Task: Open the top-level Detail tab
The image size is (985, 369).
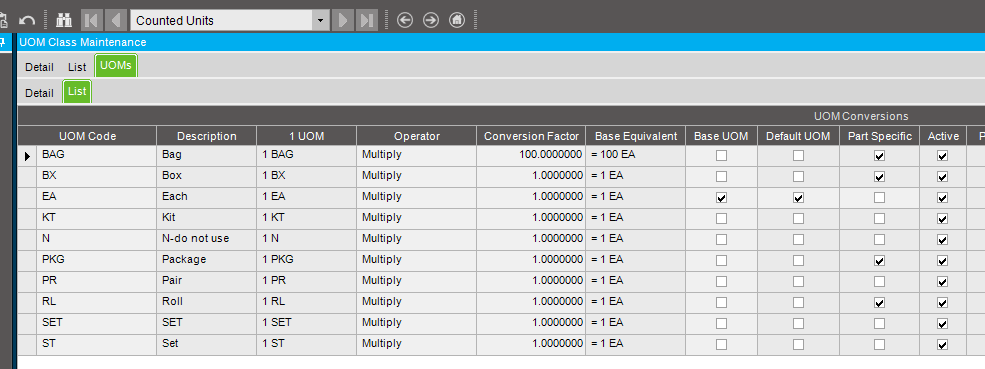Action: 39,67
